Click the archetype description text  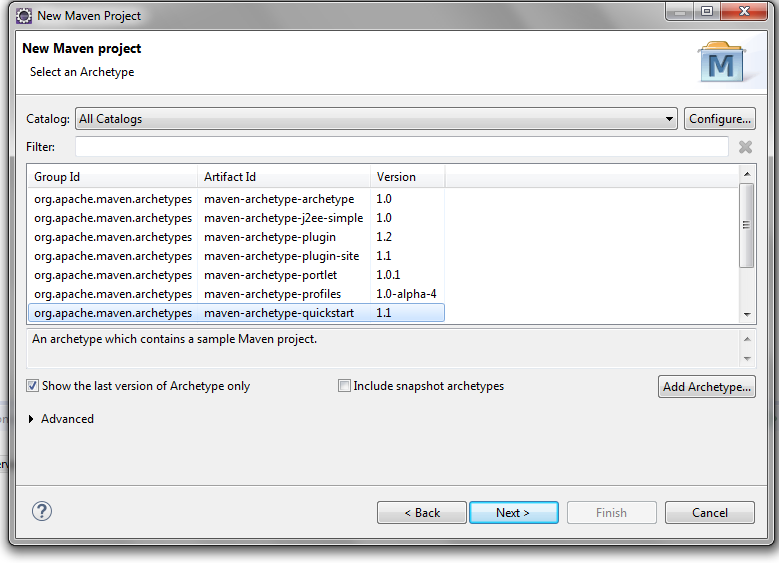coord(174,339)
